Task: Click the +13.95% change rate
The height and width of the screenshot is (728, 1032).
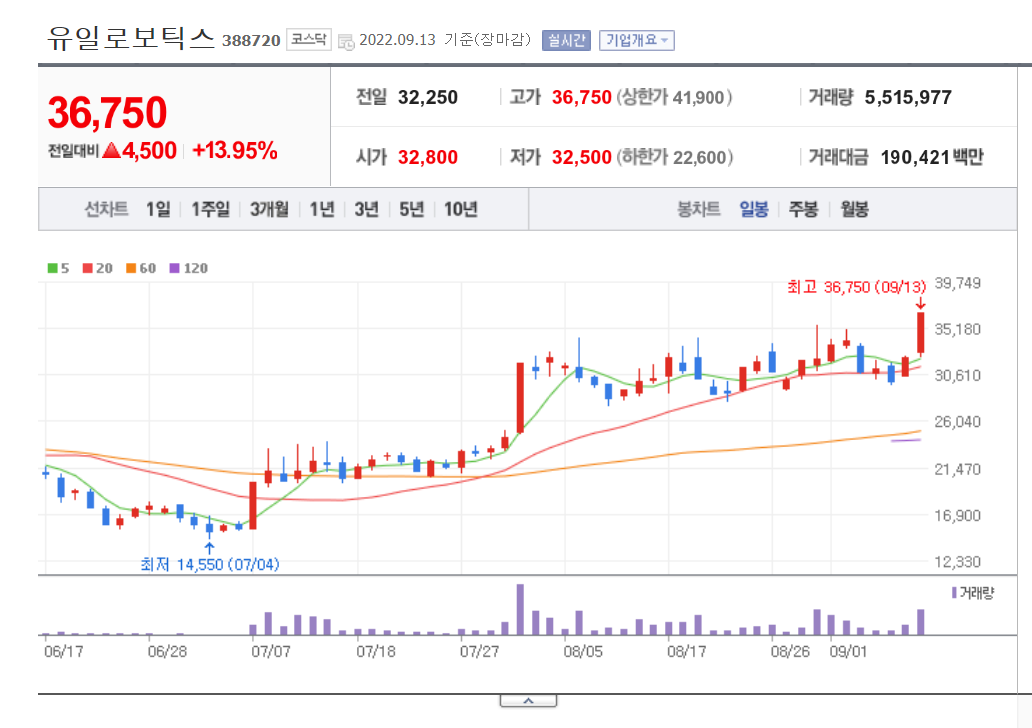Action: (x=235, y=151)
